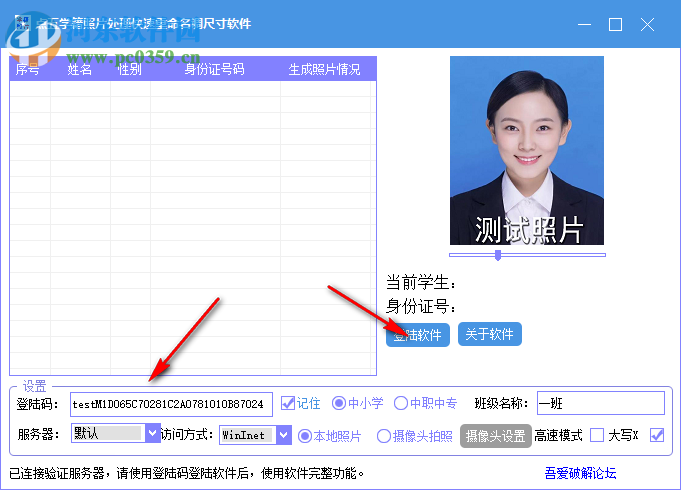Click the 测试照片 photo preview
The width and height of the screenshot is (681, 490).
pos(527,150)
